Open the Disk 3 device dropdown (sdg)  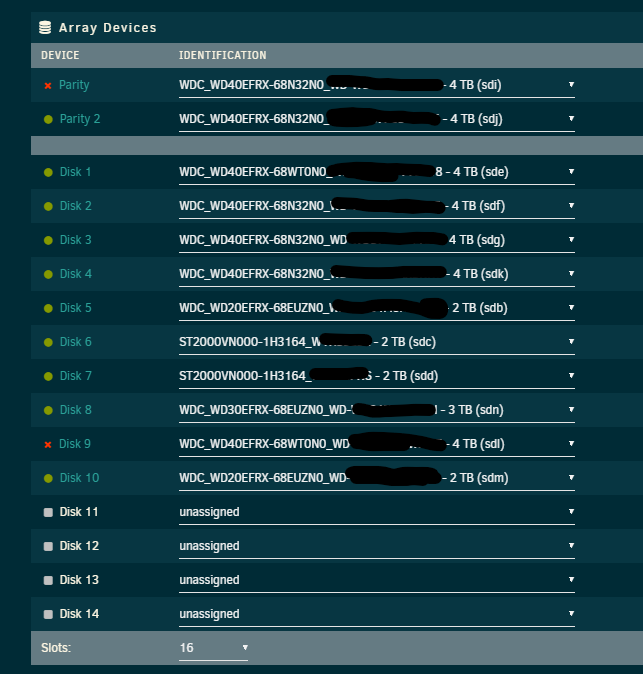click(377, 240)
